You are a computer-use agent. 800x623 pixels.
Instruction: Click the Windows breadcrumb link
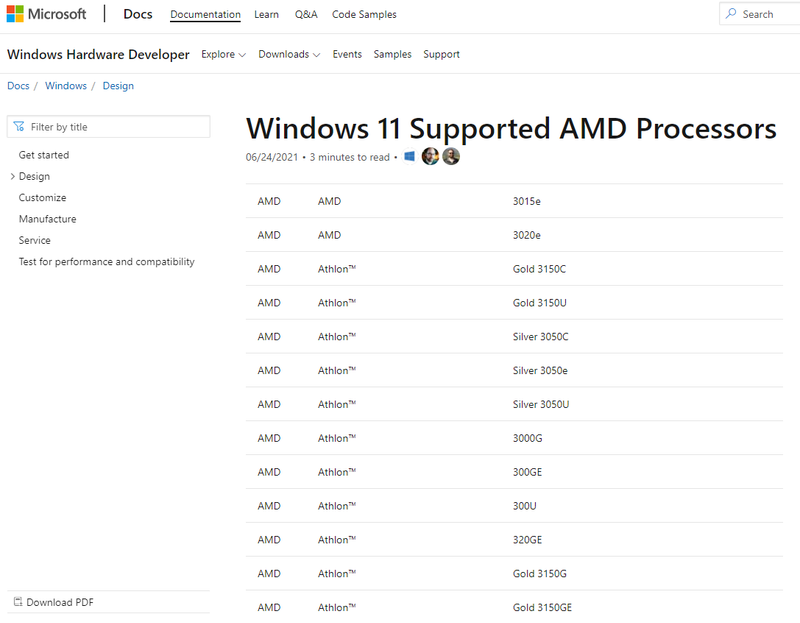[66, 86]
